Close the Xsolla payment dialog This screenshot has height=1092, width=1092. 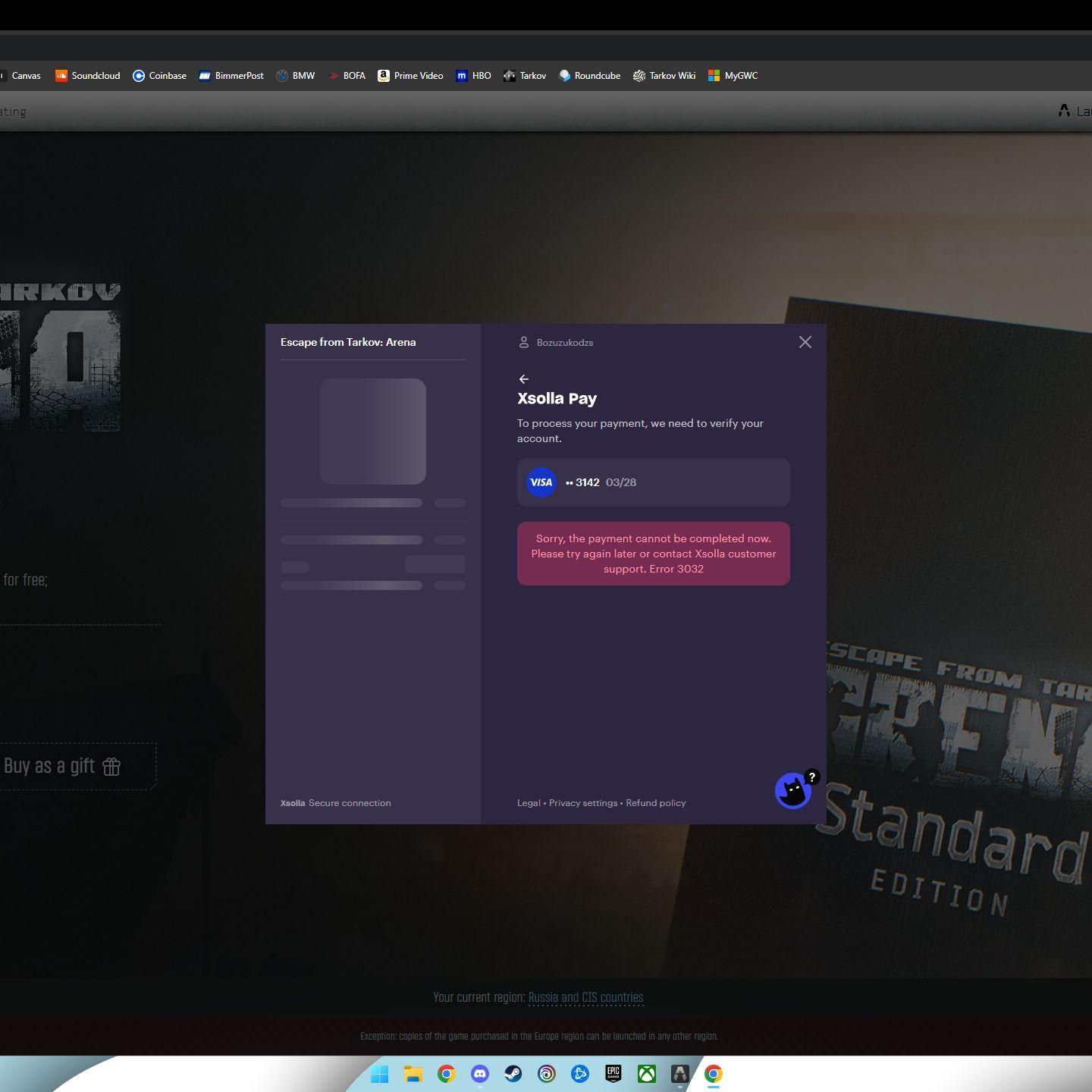click(x=805, y=342)
